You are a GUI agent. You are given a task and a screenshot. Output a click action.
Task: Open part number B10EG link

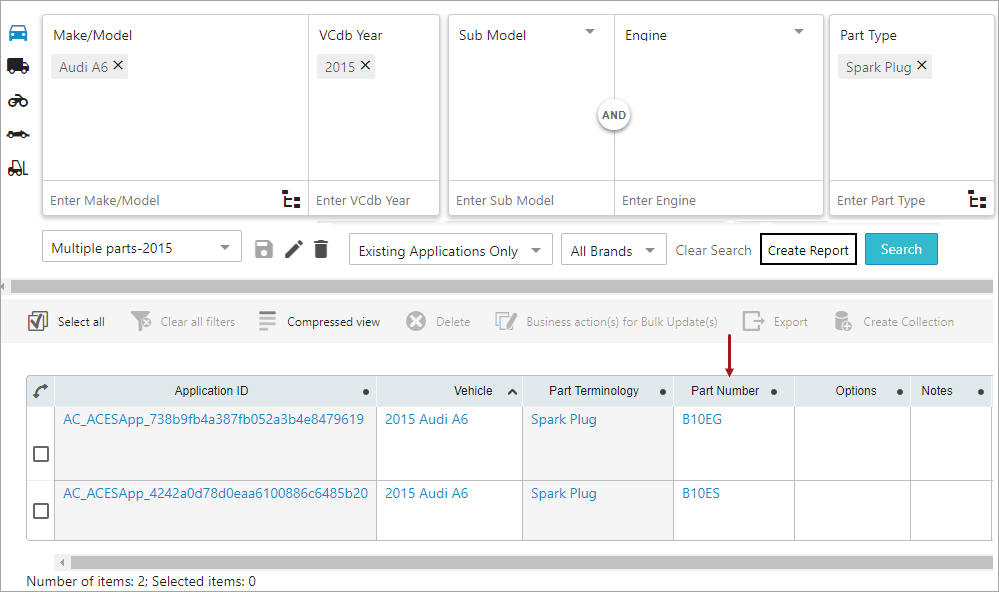pos(702,419)
